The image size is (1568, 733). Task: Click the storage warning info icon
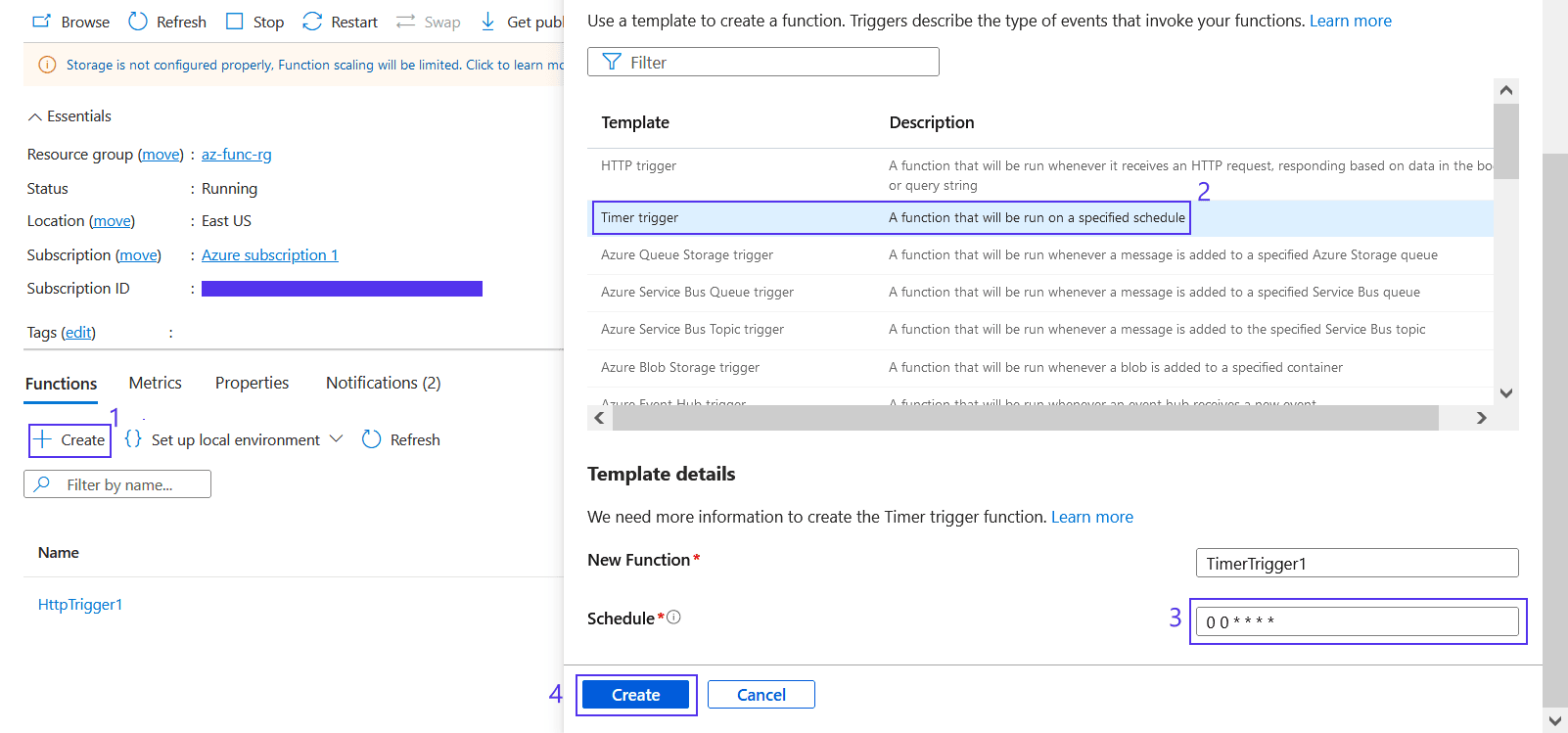tap(47, 65)
